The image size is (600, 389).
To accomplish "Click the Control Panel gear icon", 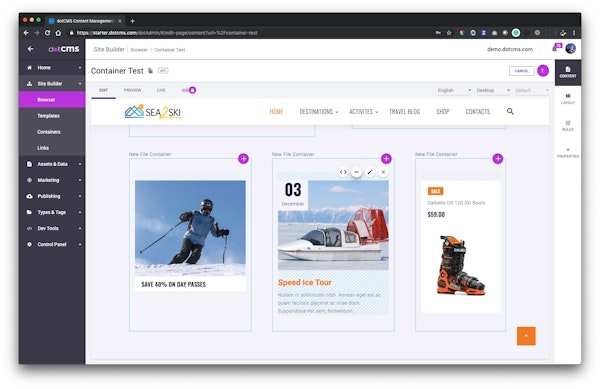I will coord(29,244).
